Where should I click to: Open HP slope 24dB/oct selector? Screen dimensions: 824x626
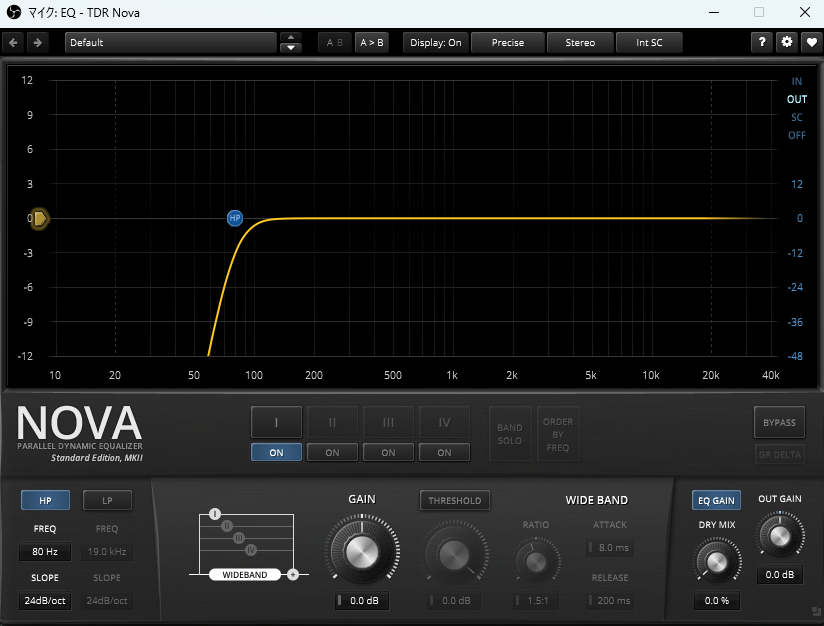tap(45, 600)
